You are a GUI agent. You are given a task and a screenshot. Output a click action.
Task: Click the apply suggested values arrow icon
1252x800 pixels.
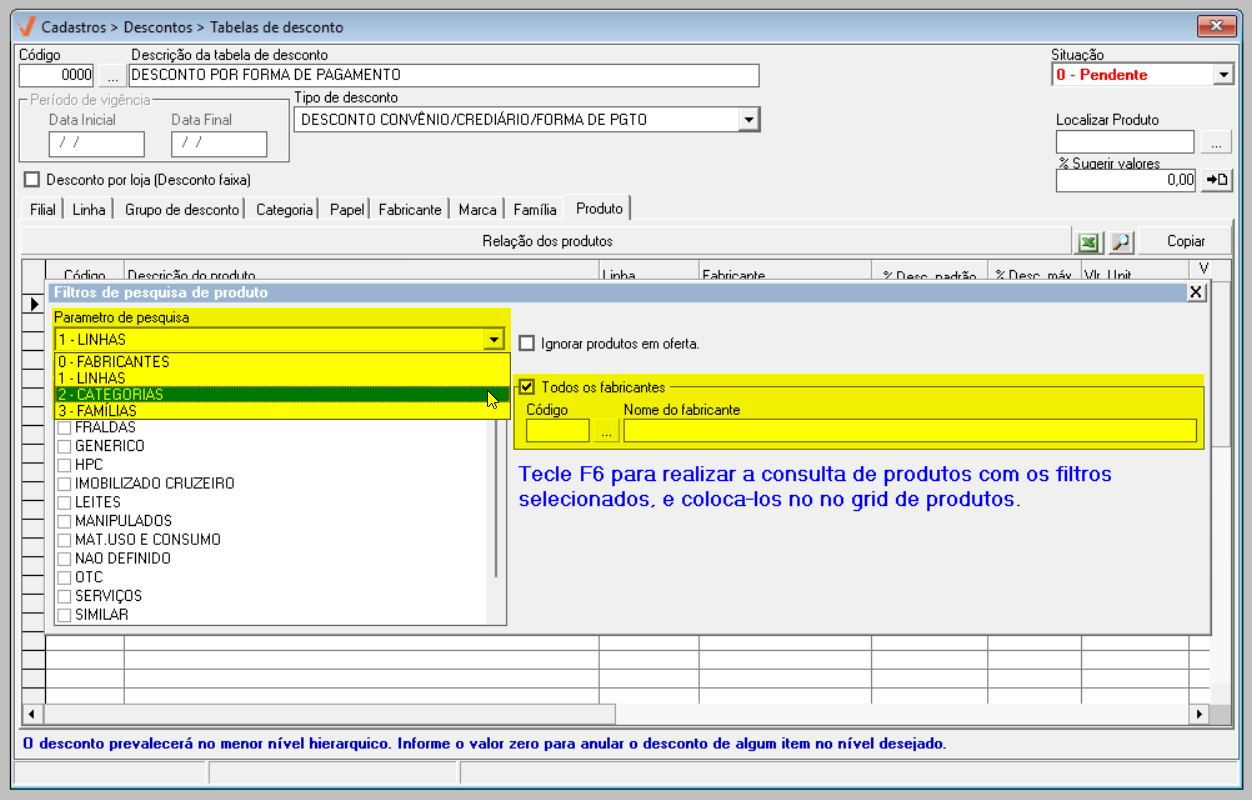pos(1216,180)
